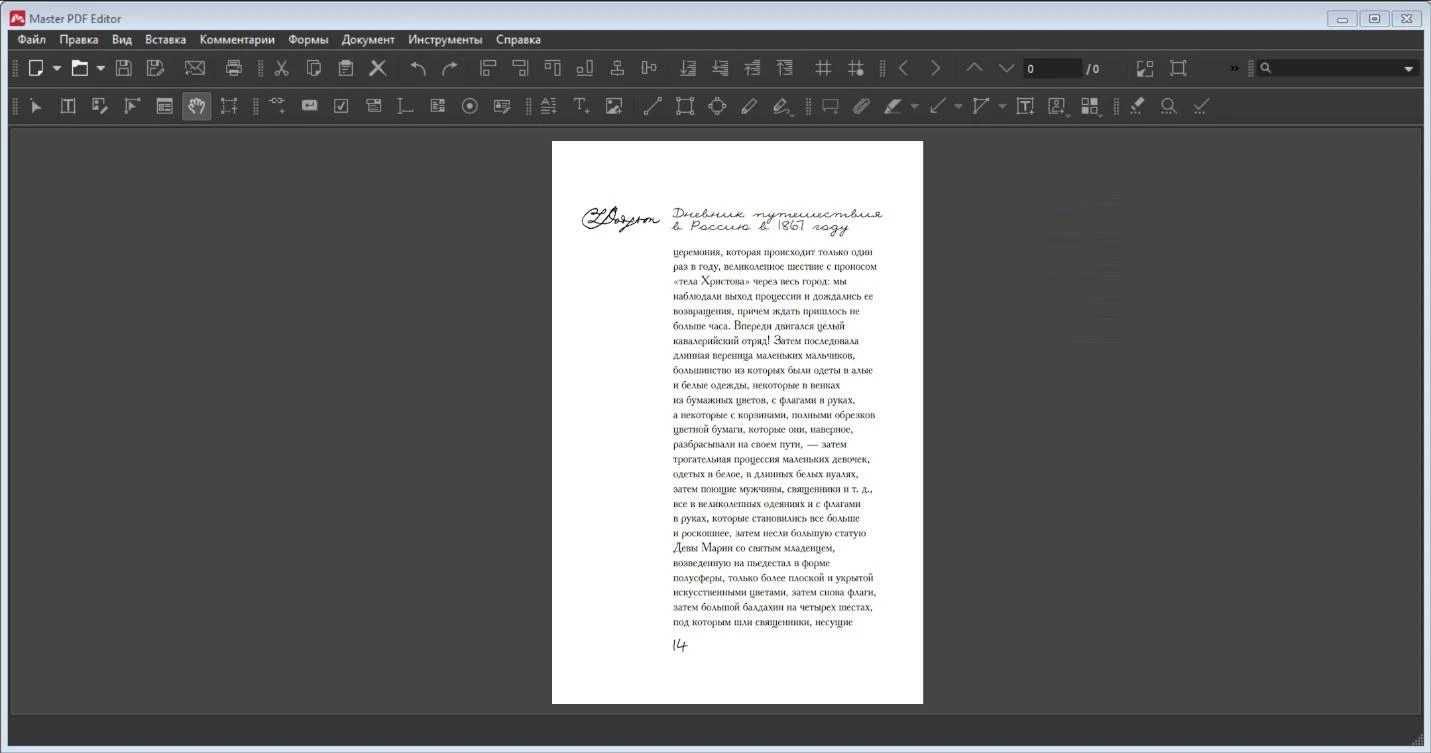Select the Text Box comment tool

click(1025, 106)
